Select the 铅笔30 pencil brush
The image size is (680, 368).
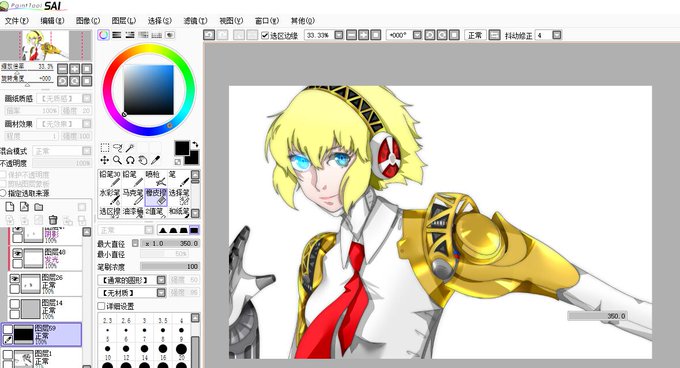click(110, 178)
